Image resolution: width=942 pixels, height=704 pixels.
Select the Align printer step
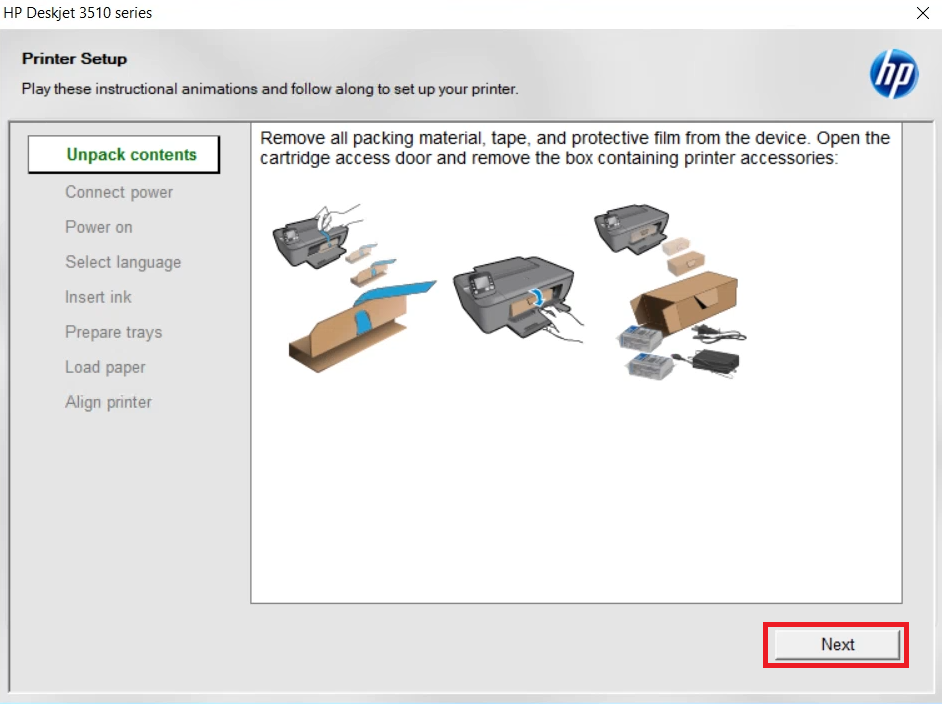click(x=108, y=402)
